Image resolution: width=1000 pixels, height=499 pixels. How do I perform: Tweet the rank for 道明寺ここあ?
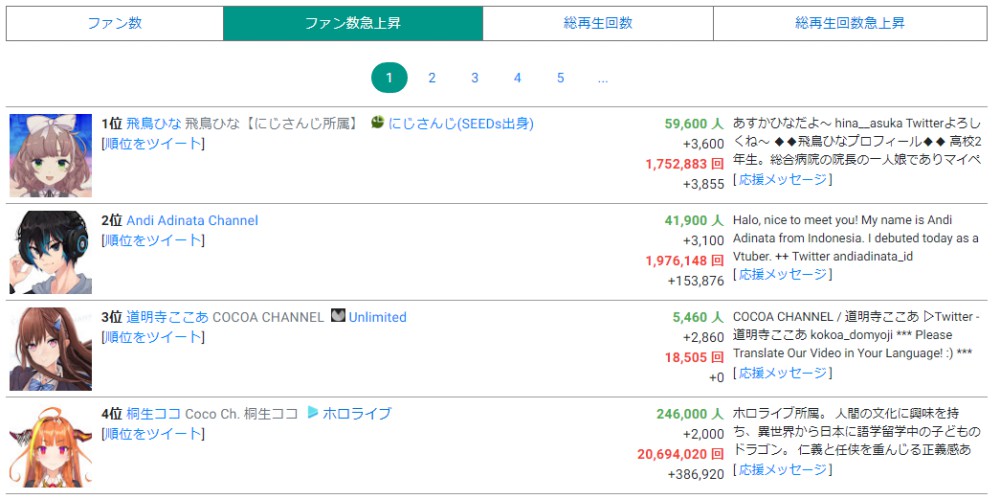point(153,337)
